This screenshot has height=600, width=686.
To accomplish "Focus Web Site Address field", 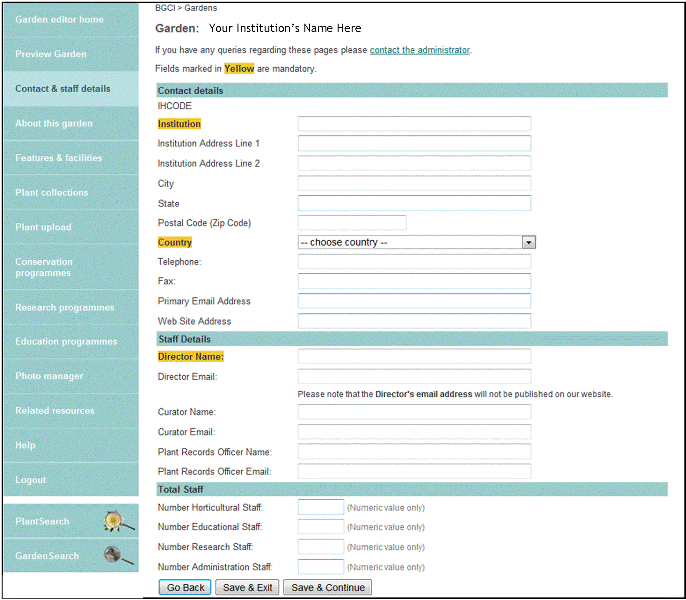I will point(414,321).
